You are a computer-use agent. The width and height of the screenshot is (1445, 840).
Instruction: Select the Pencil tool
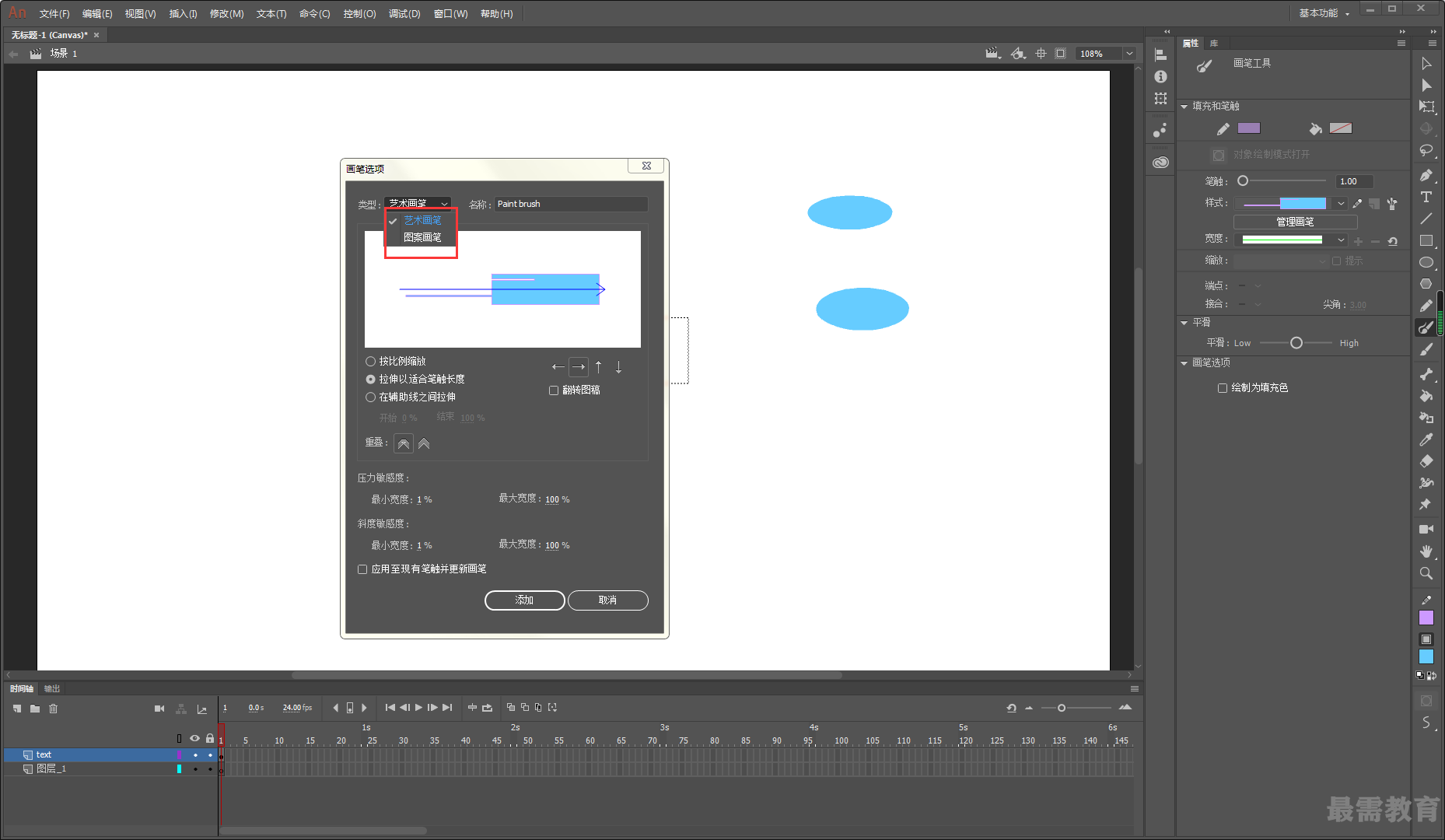[x=1426, y=306]
